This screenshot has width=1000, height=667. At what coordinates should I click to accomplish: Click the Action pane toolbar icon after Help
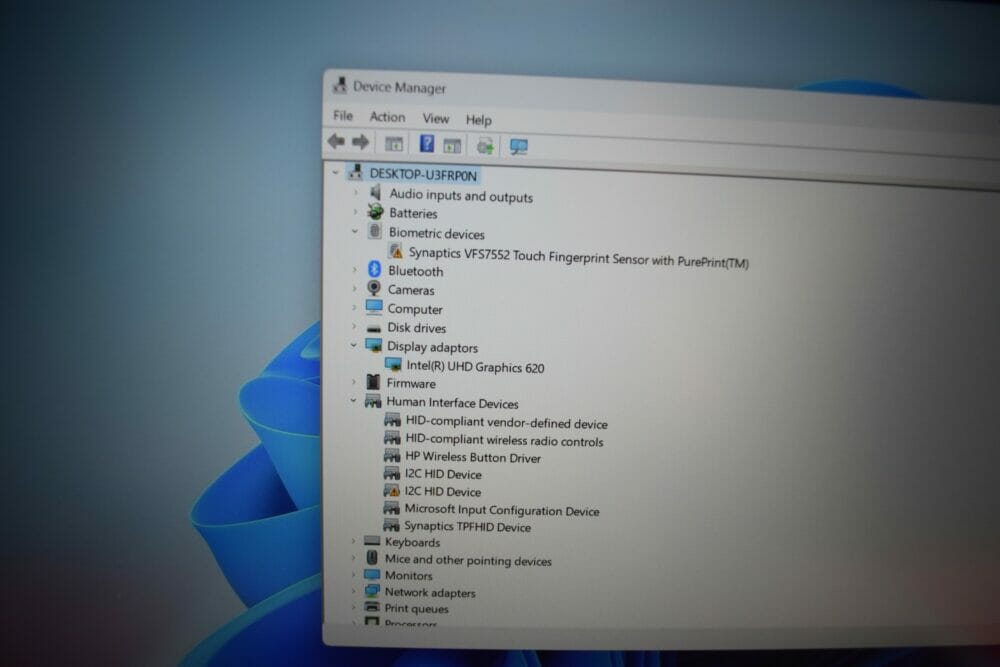(x=452, y=145)
